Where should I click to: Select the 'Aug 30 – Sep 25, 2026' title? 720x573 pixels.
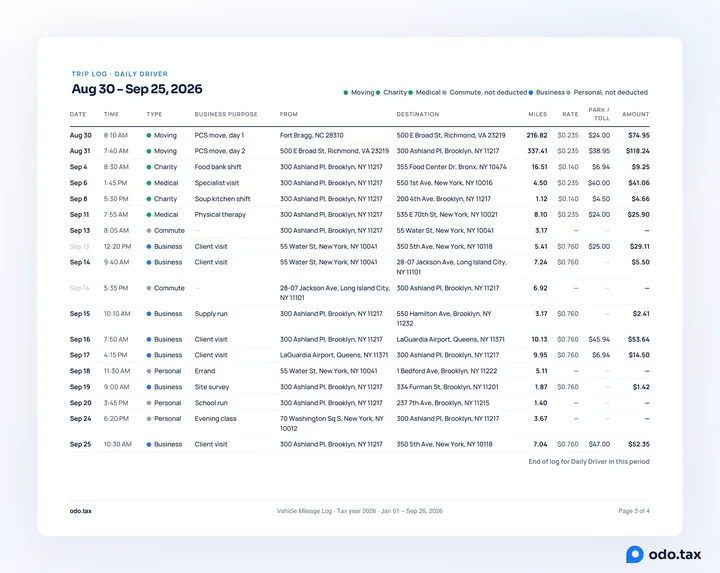pos(137,89)
